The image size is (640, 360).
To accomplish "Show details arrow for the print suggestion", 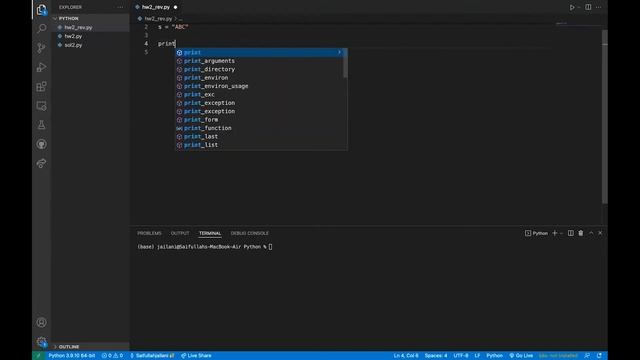I will point(339,52).
